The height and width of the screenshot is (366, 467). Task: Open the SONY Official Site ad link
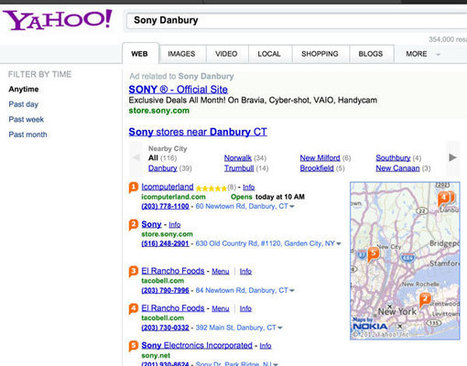(178, 89)
